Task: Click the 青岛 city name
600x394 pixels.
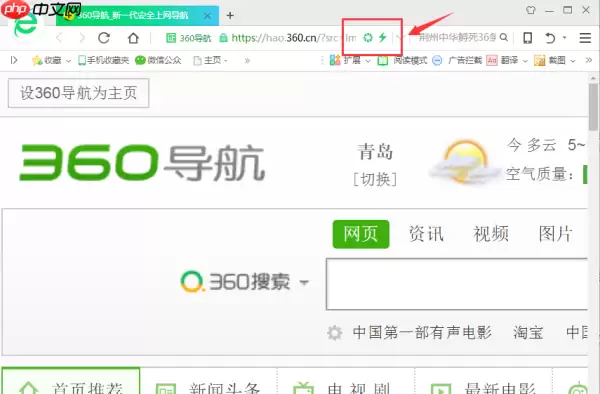Action: pyautogui.click(x=375, y=152)
